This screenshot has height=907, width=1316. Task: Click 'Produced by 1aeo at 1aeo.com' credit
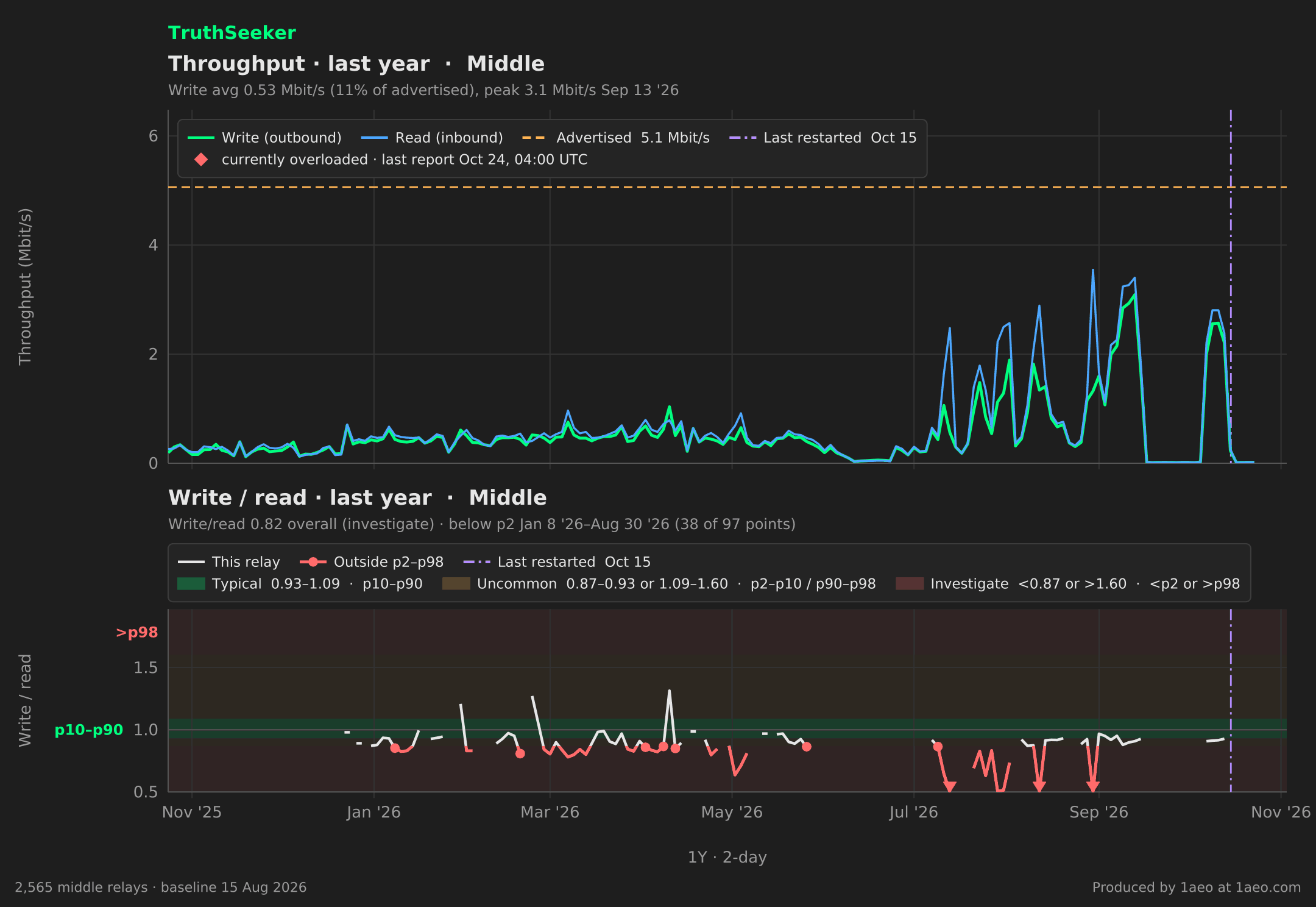pos(1197,887)
